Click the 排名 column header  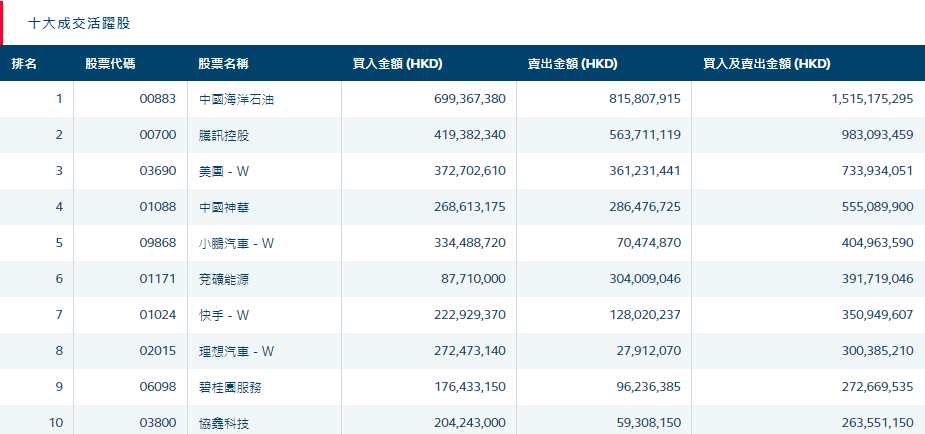tap(24, 64)
